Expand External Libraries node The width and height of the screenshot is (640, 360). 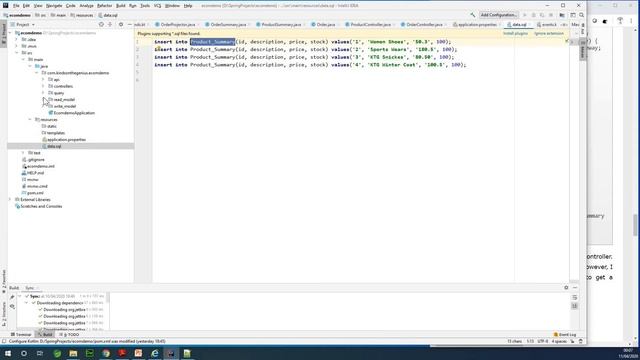pos(11,200)
